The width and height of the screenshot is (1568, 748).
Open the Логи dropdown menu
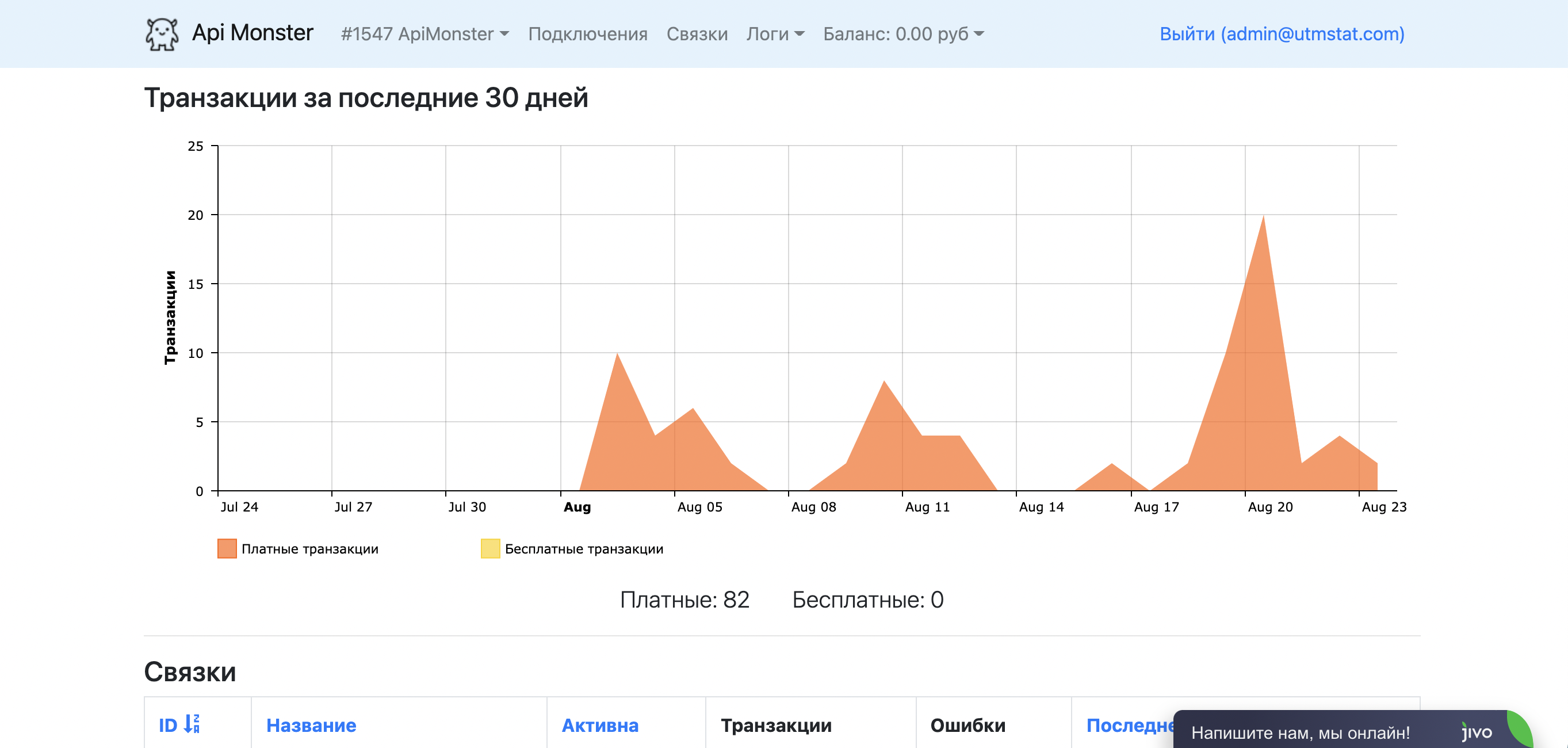(775, 33)
